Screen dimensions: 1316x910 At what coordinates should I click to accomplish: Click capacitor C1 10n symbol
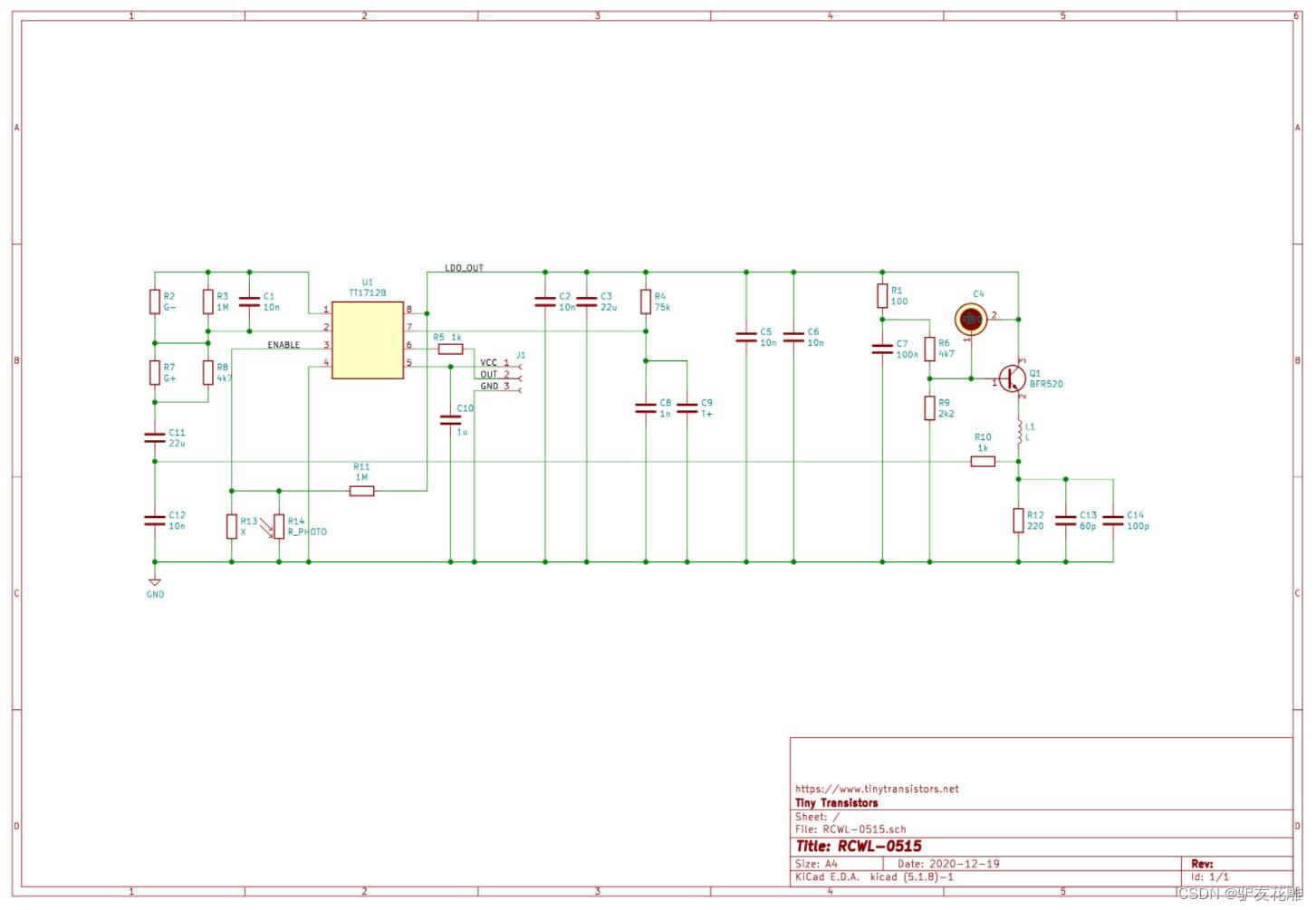click(x=249, y=302)
